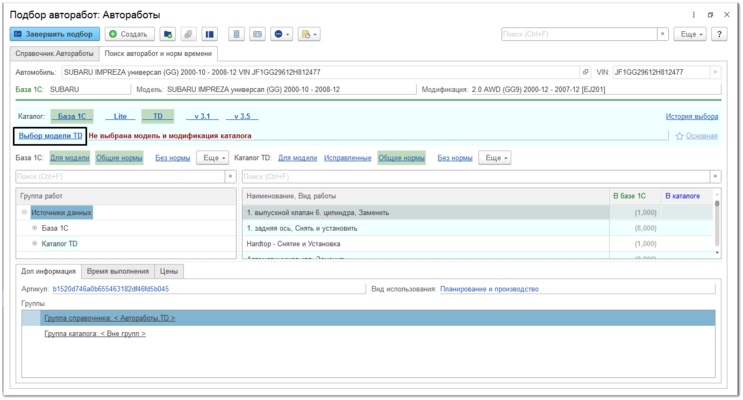Click the dark blue two-column view icon
This screenshot has width=743, height=400.
tap(209, 34)
